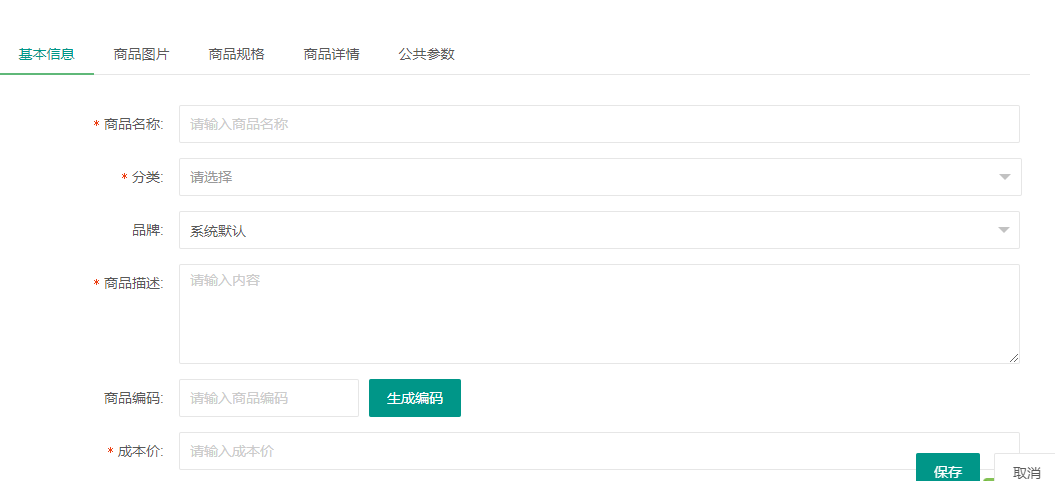
Task: Click the 品牌 field label
Action: tap(147, 230)
